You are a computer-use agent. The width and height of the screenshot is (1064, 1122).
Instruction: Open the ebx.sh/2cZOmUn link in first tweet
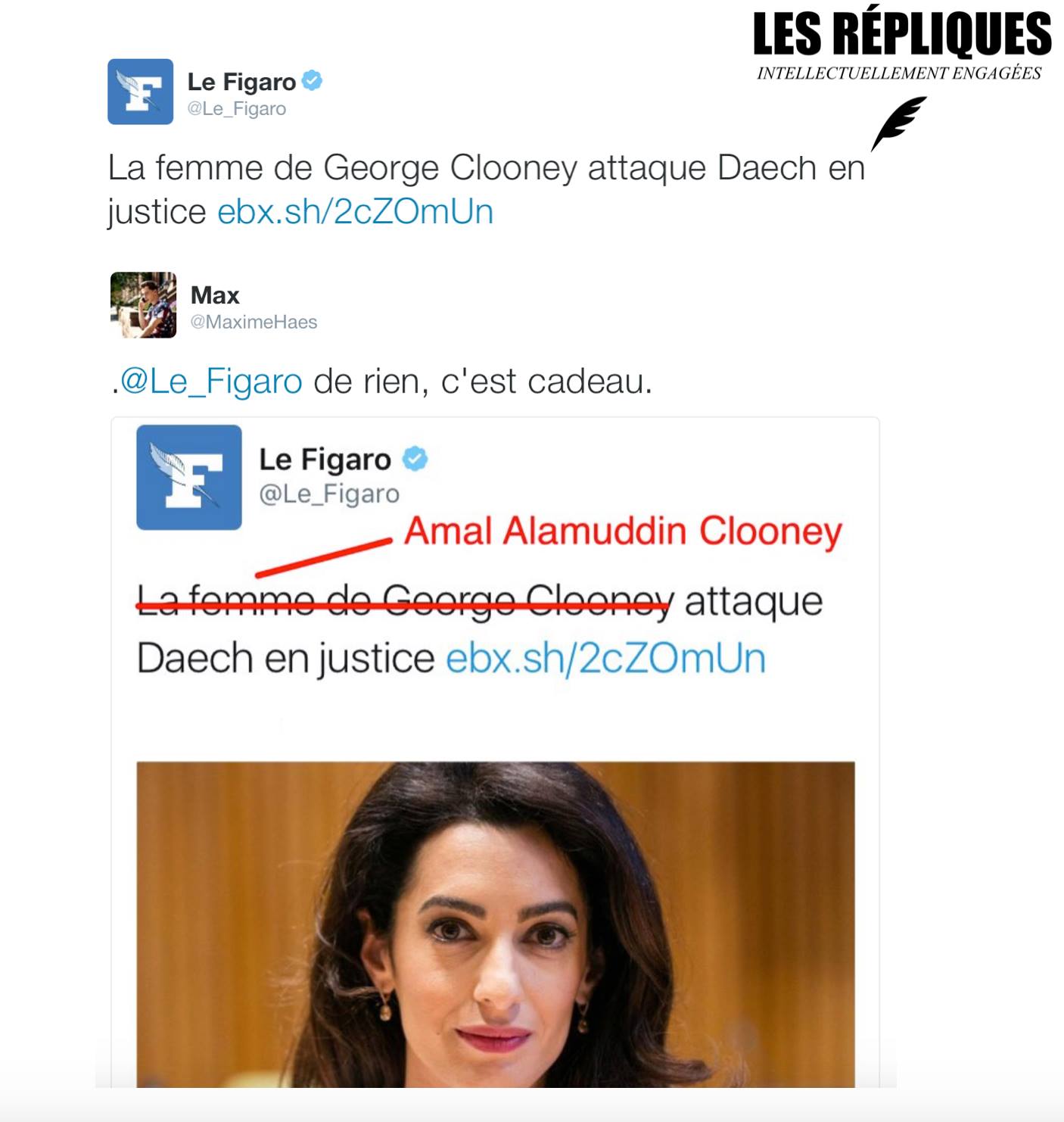355,212
